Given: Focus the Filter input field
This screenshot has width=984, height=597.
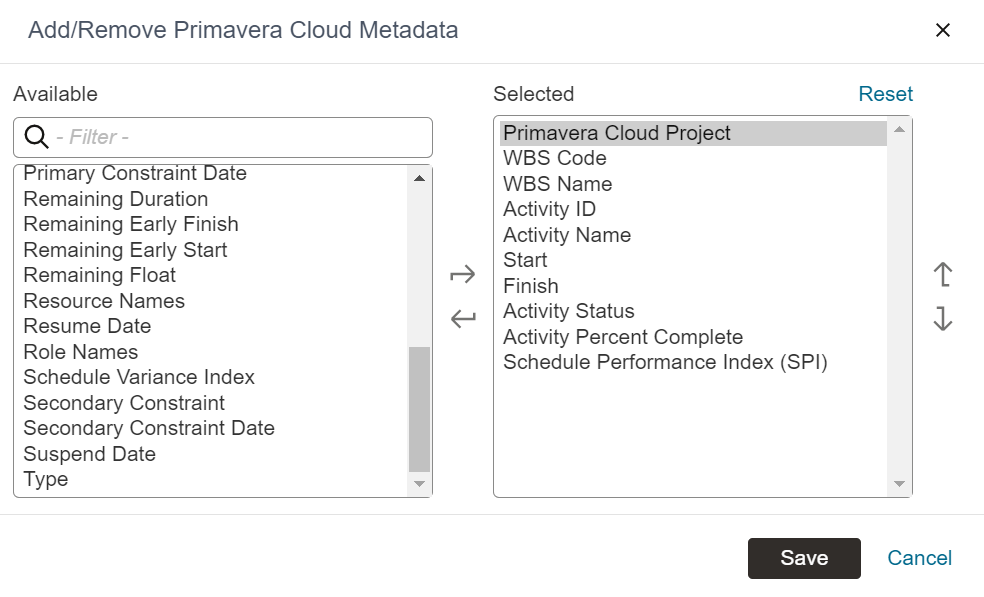Looking at the screenshot, I should (223, 137).
